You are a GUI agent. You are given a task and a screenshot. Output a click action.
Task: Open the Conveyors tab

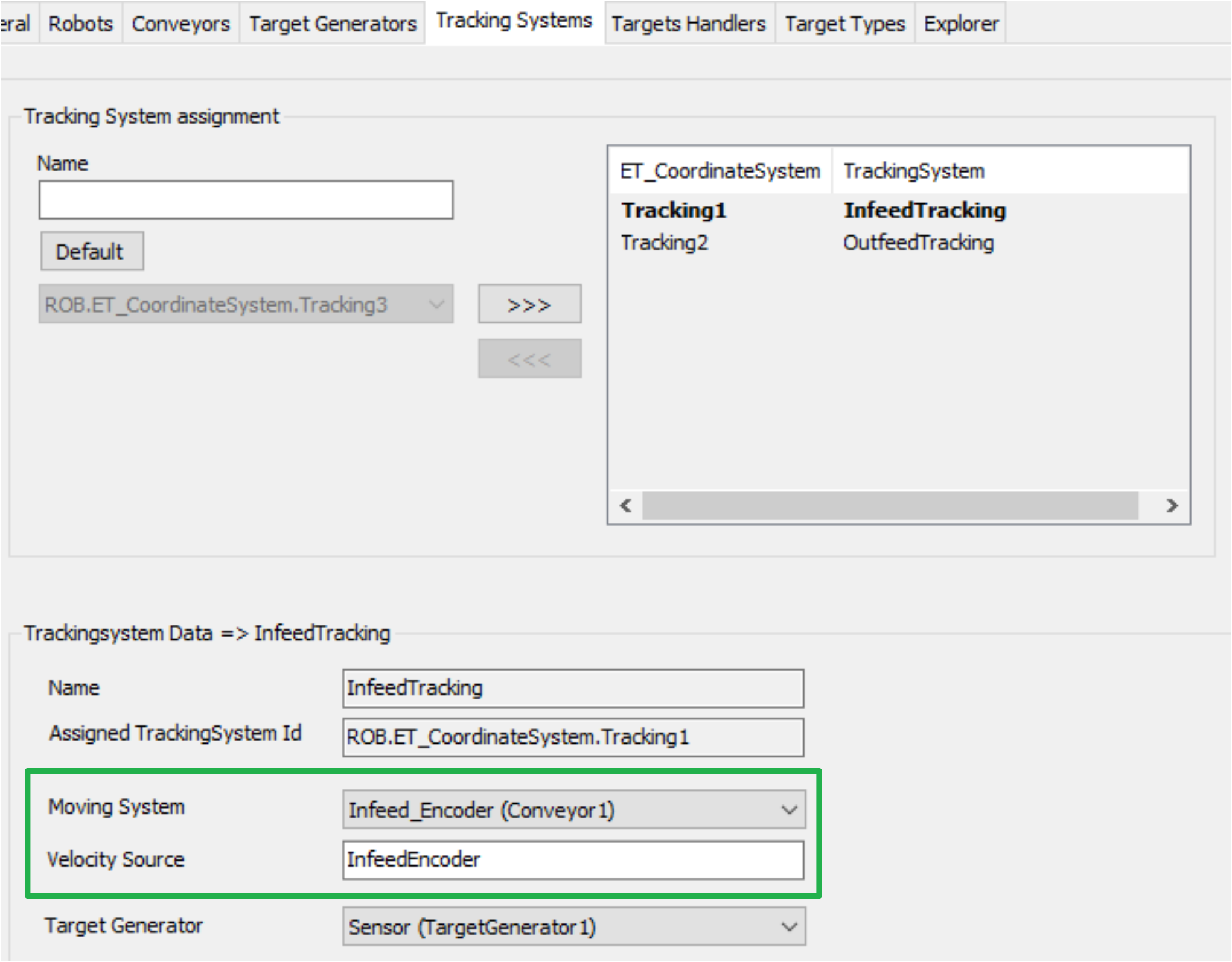180,23
